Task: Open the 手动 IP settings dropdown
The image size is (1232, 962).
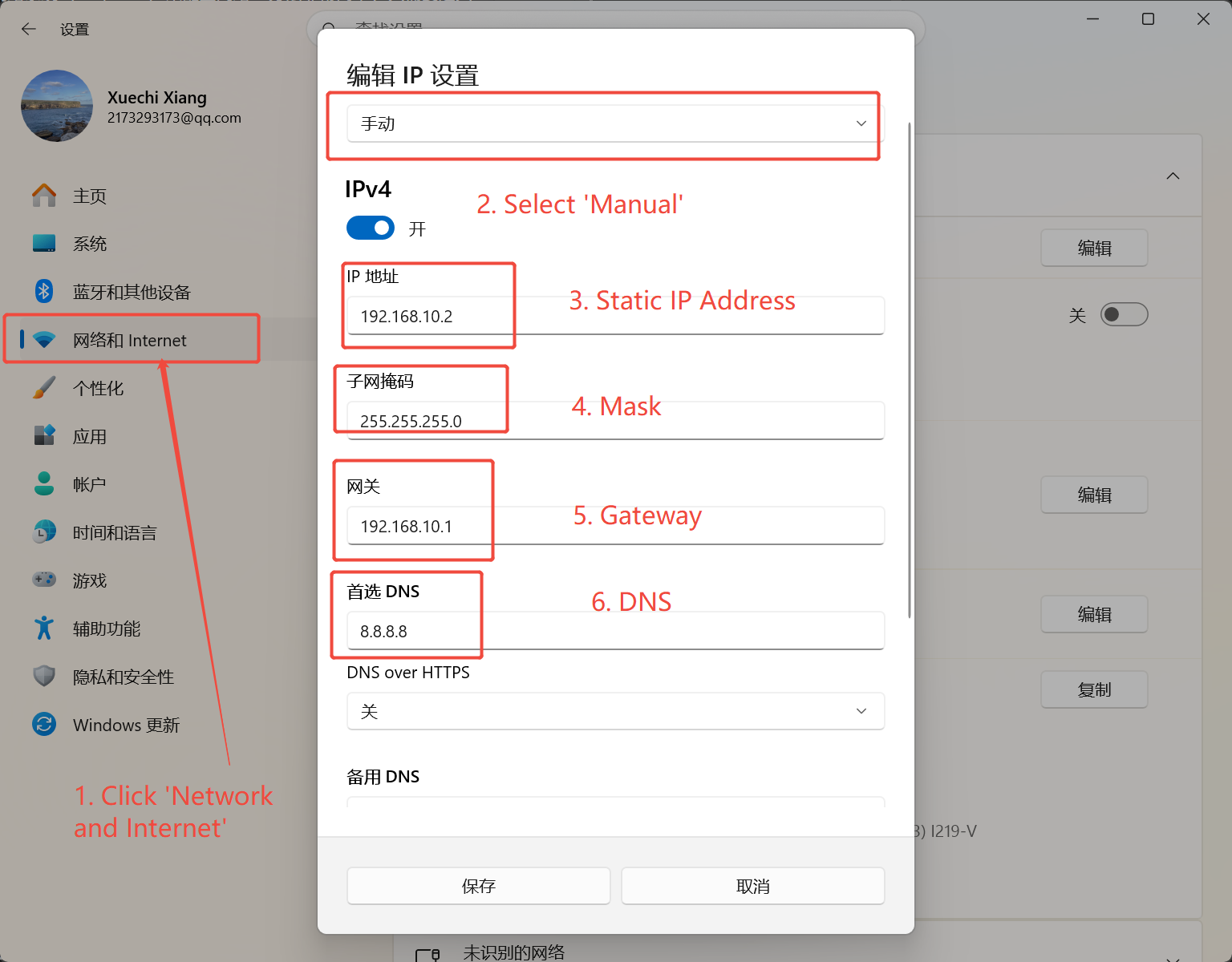Action: 615,123
